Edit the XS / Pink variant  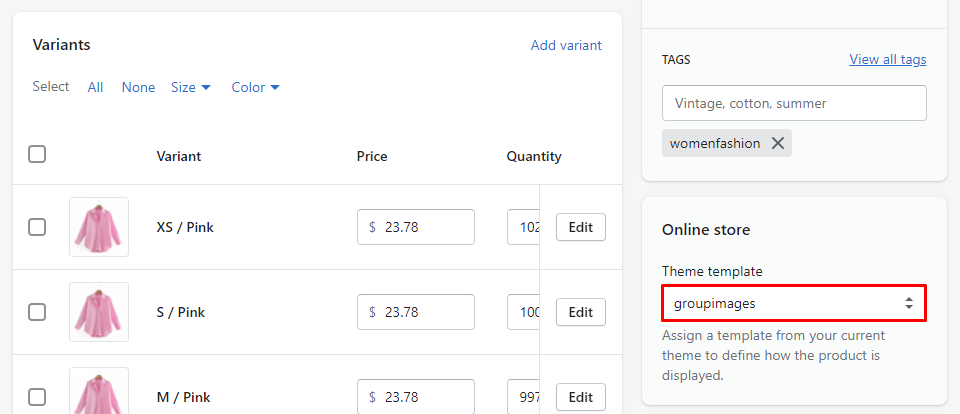580,227
